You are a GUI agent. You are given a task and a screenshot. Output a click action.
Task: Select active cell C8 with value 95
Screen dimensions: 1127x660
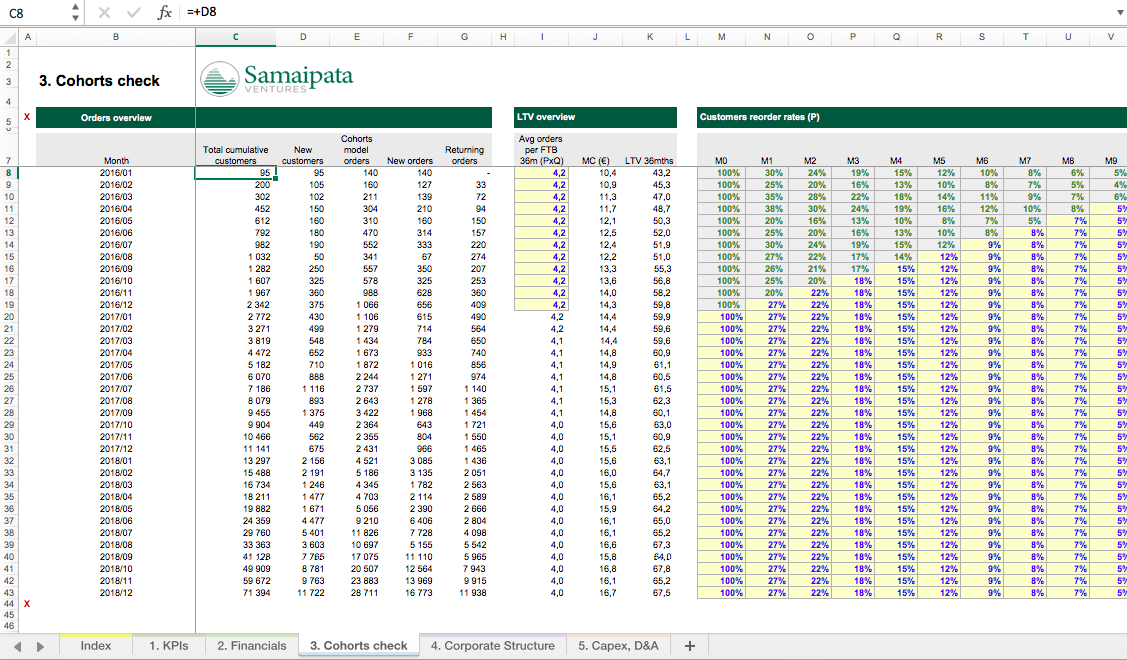236,173
